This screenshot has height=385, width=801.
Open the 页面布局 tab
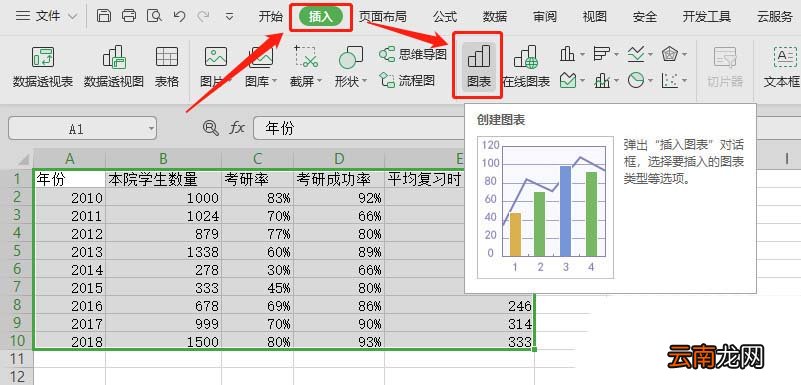(x=382, y=17)
